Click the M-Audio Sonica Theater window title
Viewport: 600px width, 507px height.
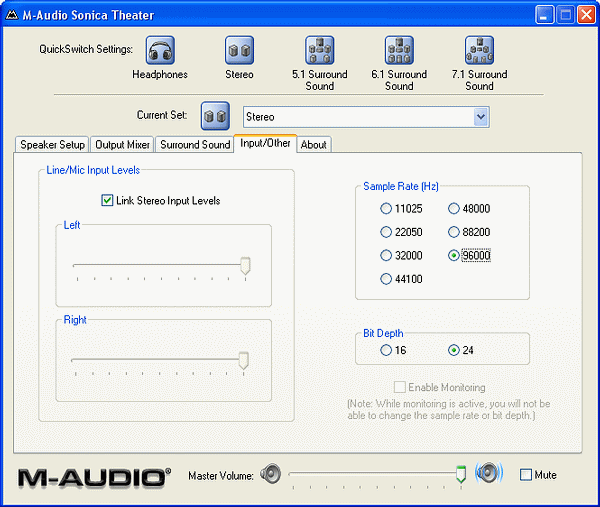pos(88,15)
